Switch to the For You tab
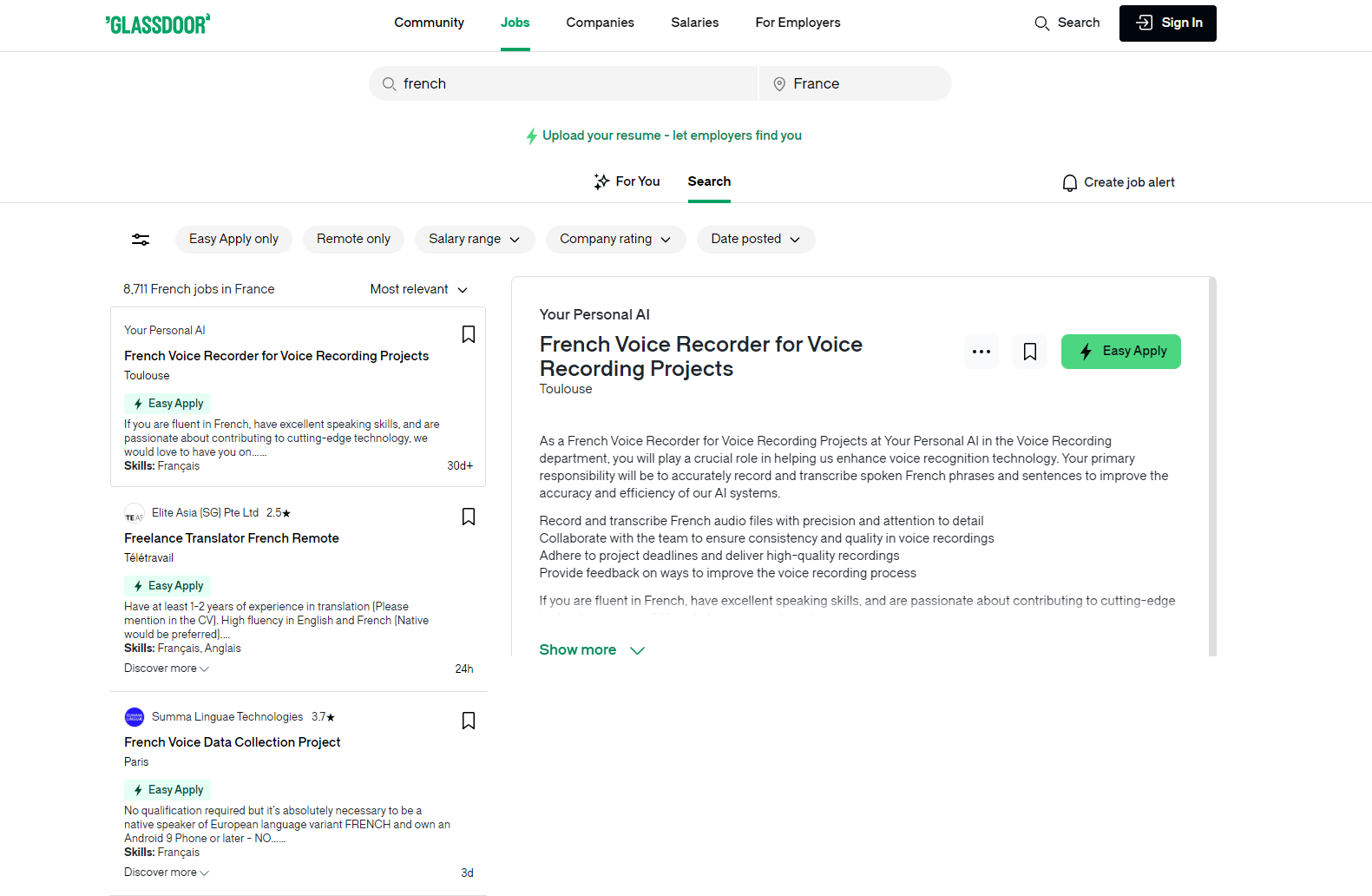 (627, 181)
